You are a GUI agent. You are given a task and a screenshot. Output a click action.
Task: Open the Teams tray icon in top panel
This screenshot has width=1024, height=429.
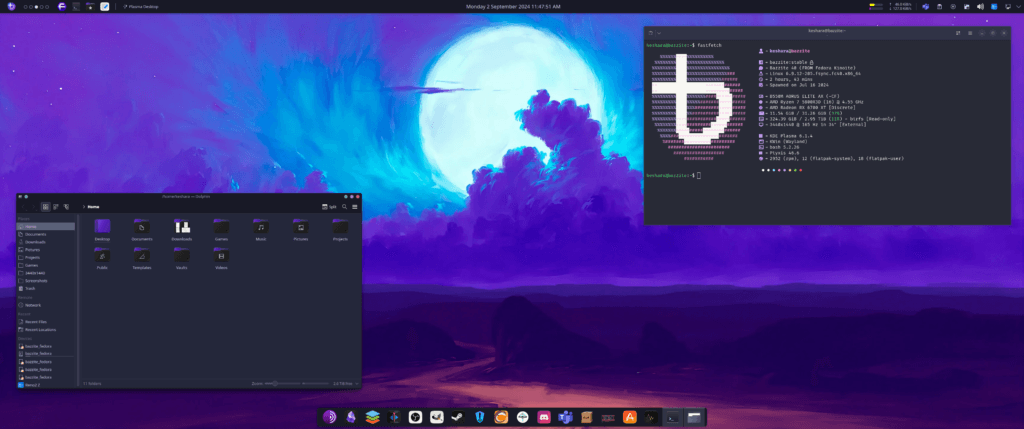point(925,7)
